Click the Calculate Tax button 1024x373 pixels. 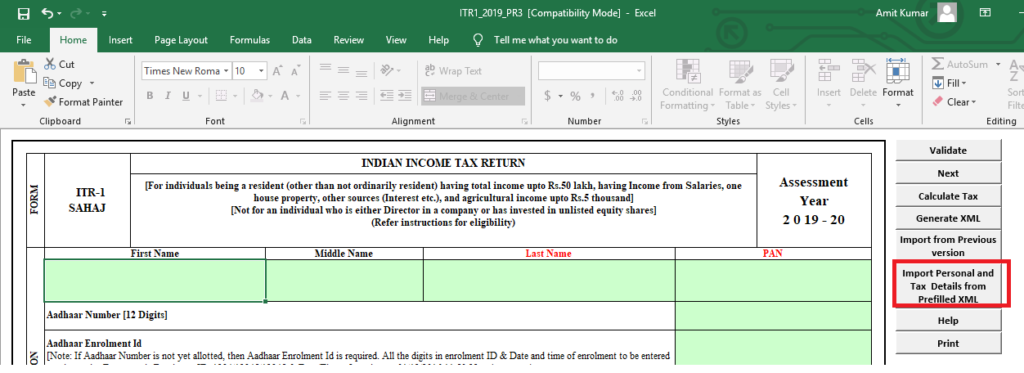tap(948, 196)
